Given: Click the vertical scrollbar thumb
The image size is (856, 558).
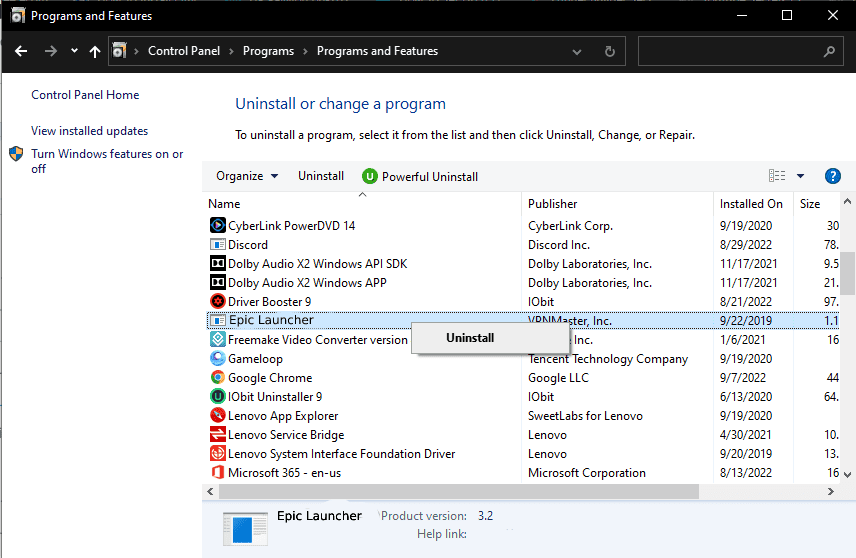Looking at the screenshot, I should coord(847,272).
